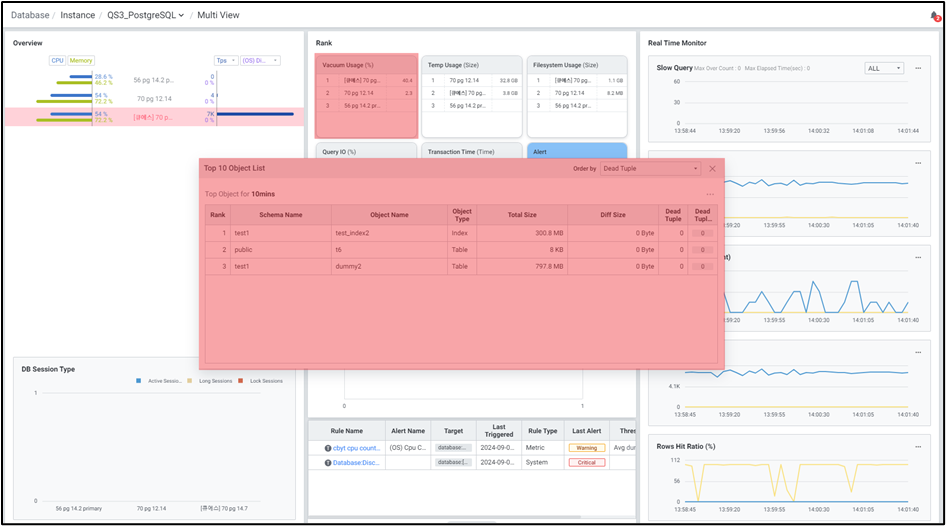
Task: Open the cbyt cpu count rule link
Action: [356, 448]
